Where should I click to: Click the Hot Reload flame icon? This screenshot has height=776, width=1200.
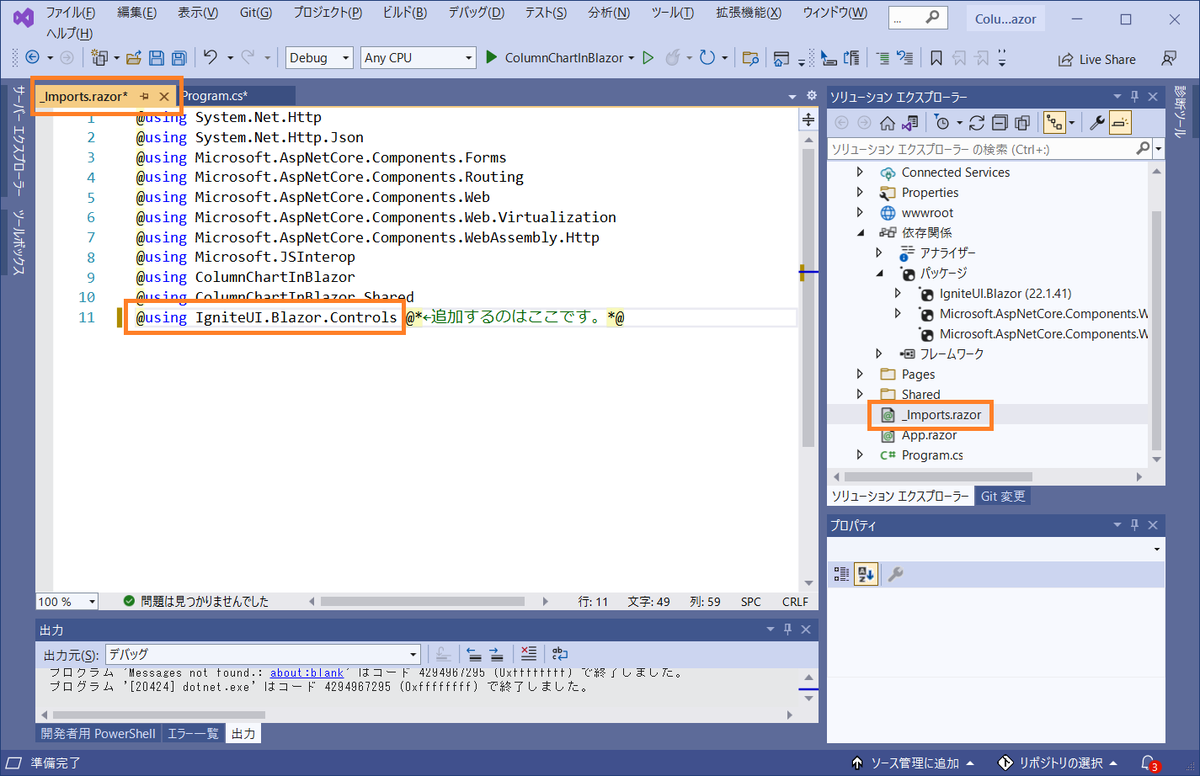pos(674,58)
